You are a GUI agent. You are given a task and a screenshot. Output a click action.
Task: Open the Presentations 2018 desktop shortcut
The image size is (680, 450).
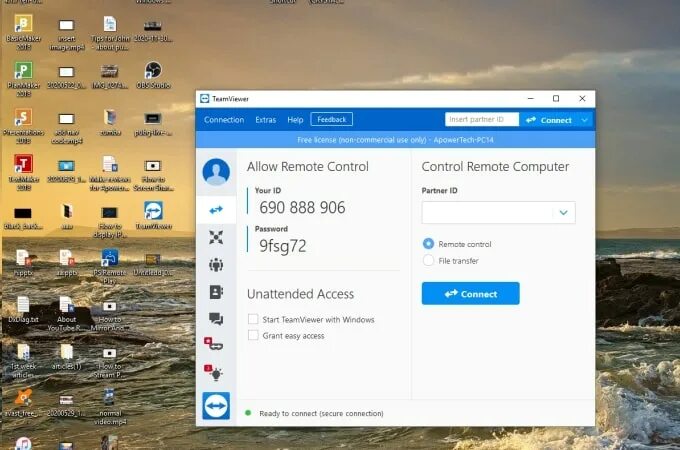(23, 126)
